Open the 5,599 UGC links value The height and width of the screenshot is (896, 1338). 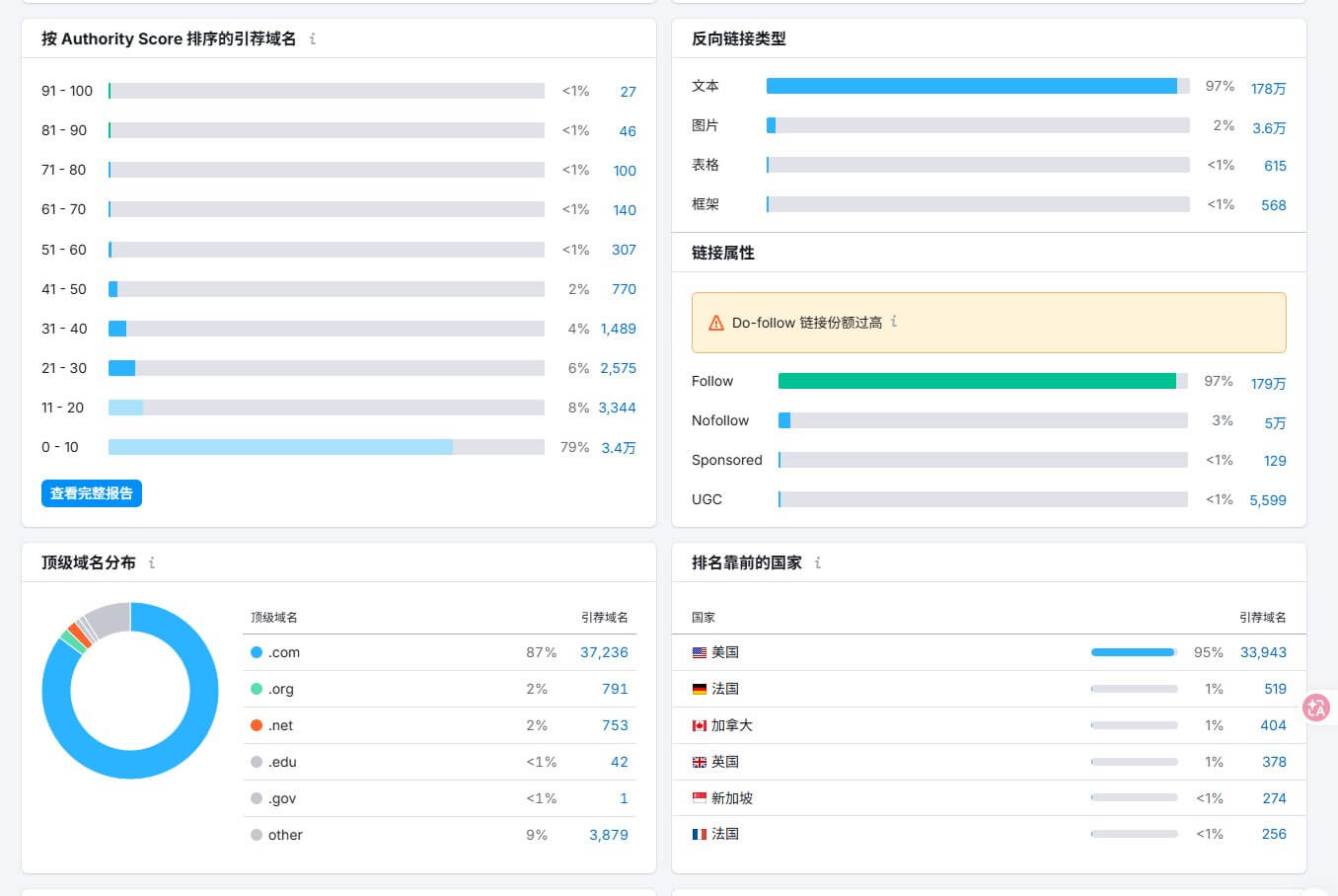(1268, 500)
